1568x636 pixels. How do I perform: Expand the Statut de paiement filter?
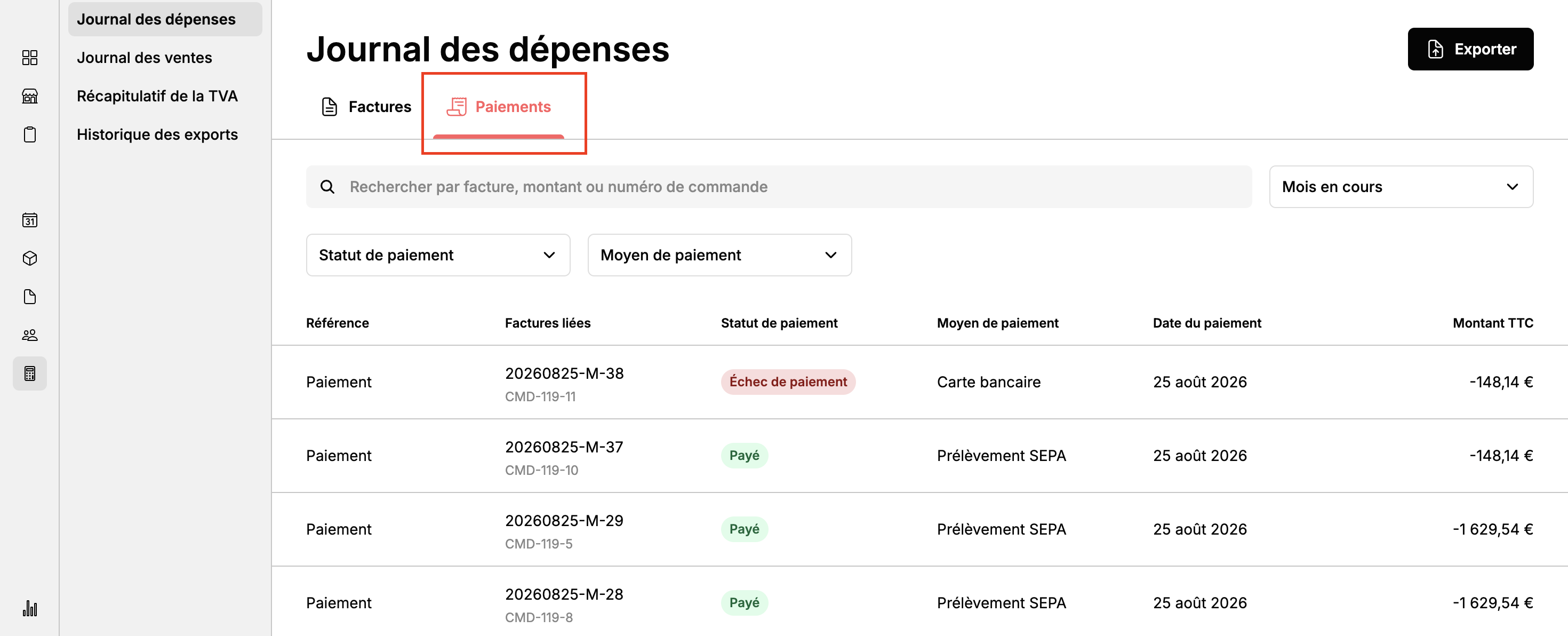click(438, 255)
